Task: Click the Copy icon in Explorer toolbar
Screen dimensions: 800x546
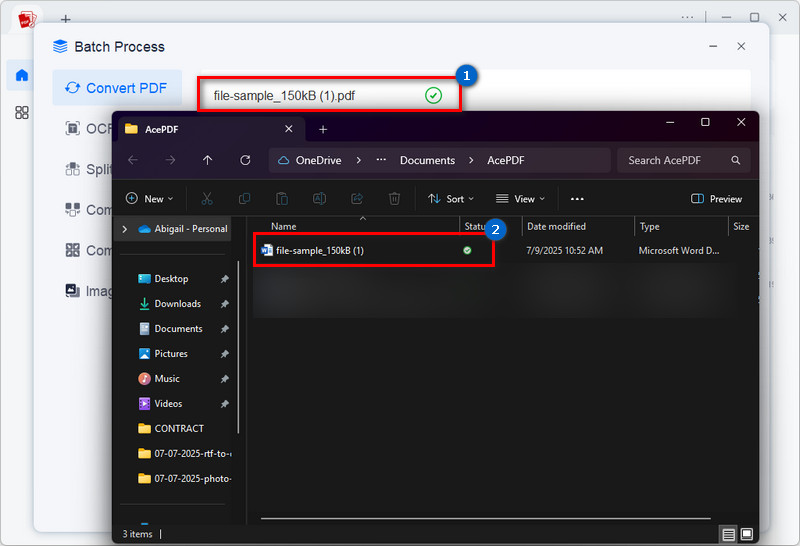Action: pyautogui.click(x=244, y=198)
